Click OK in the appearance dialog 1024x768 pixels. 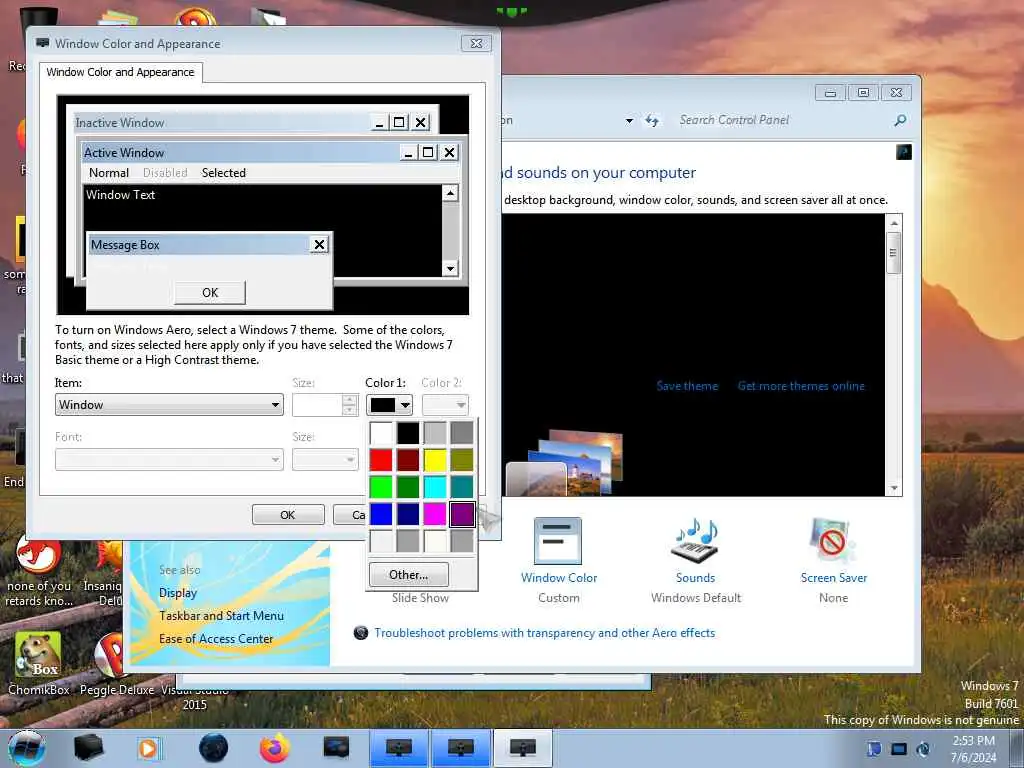click(288, 515)
